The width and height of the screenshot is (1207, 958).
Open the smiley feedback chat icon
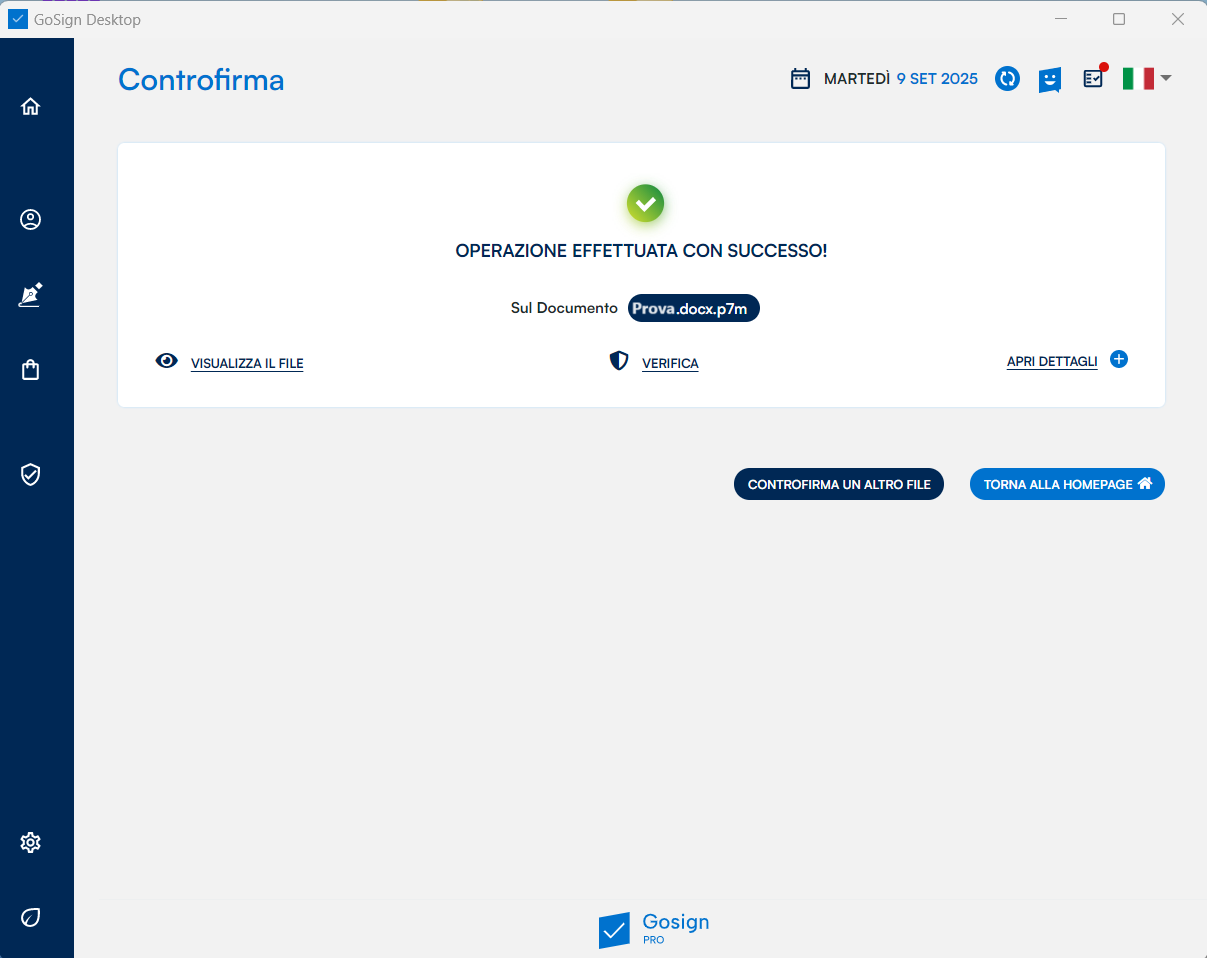[1049, 79]
